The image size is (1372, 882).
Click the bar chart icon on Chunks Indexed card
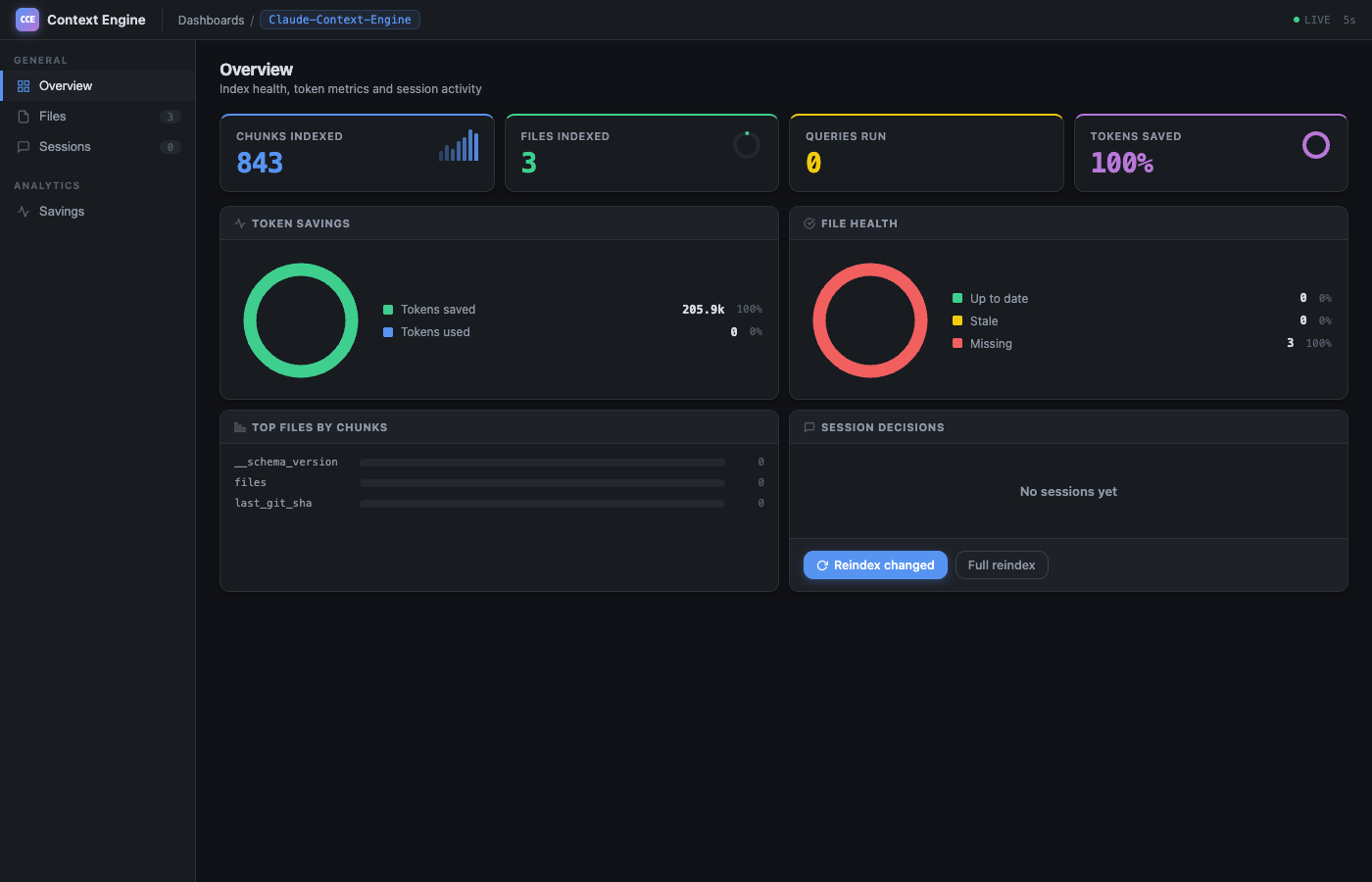click(x=459, y=145)
